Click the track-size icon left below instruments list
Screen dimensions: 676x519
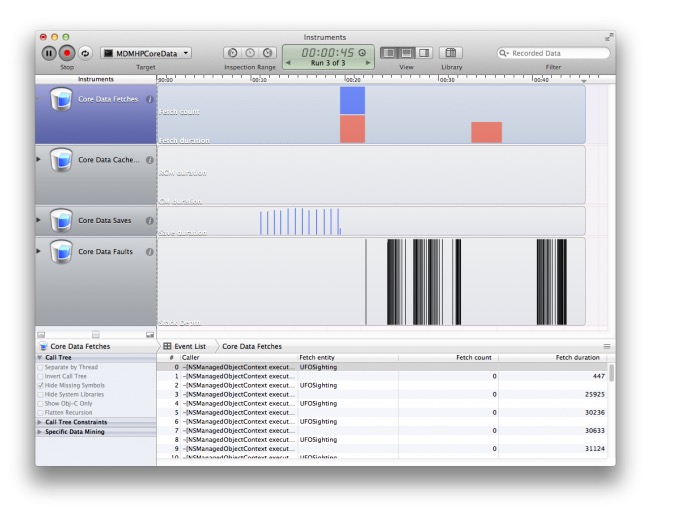41,335
